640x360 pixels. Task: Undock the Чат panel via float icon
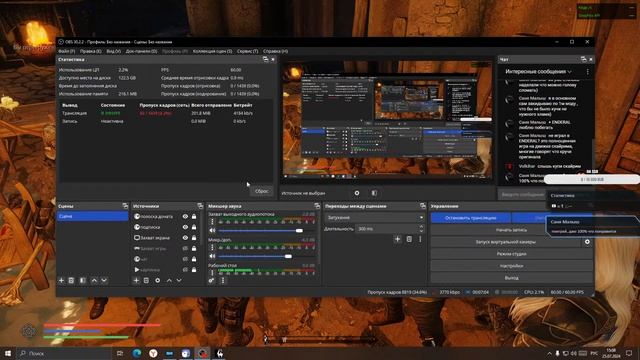coord(583,60)
